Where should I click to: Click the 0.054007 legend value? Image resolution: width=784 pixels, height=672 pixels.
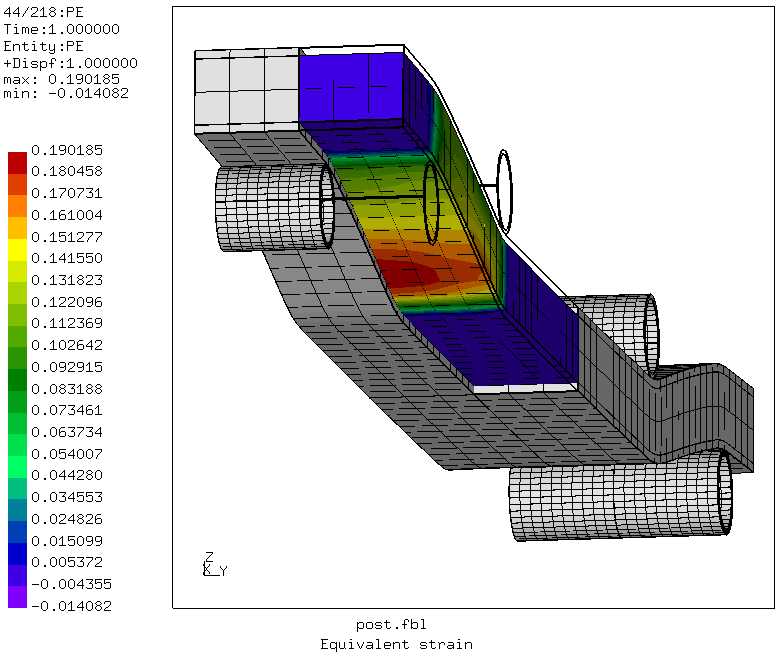(67, 454)
